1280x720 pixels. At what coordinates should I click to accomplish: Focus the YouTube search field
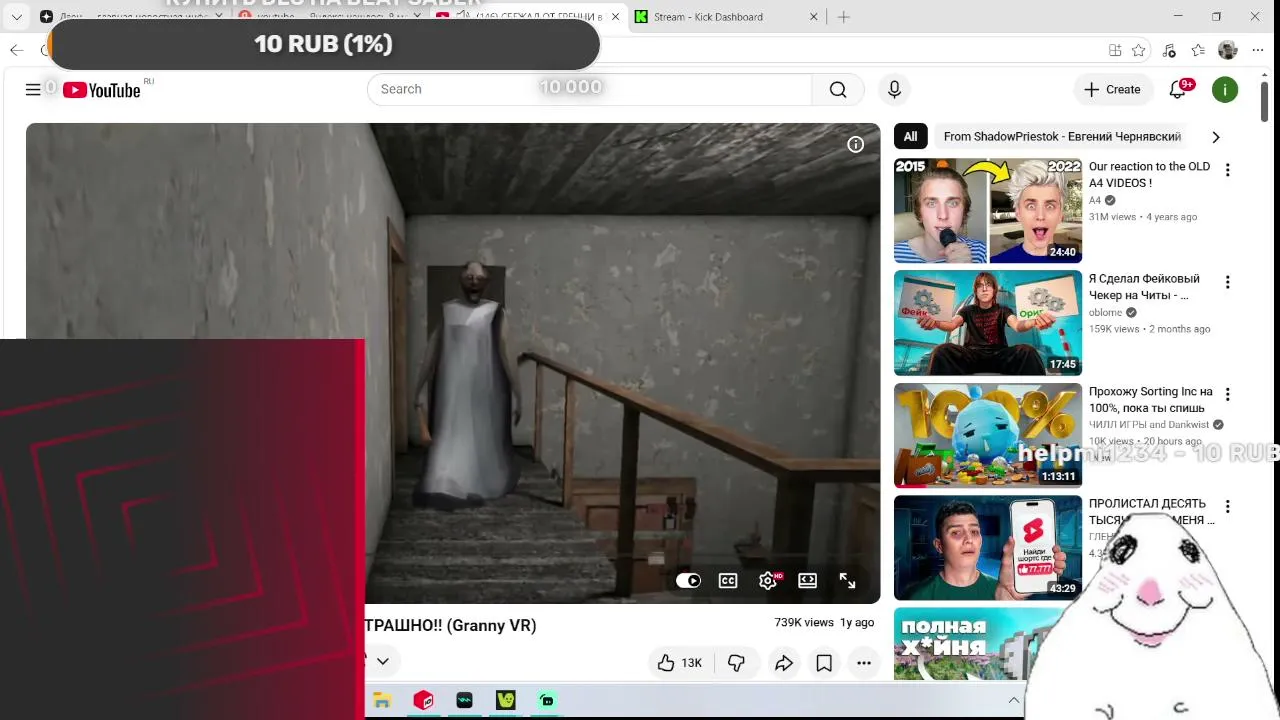pyautogui.click(x=590, y=89)
